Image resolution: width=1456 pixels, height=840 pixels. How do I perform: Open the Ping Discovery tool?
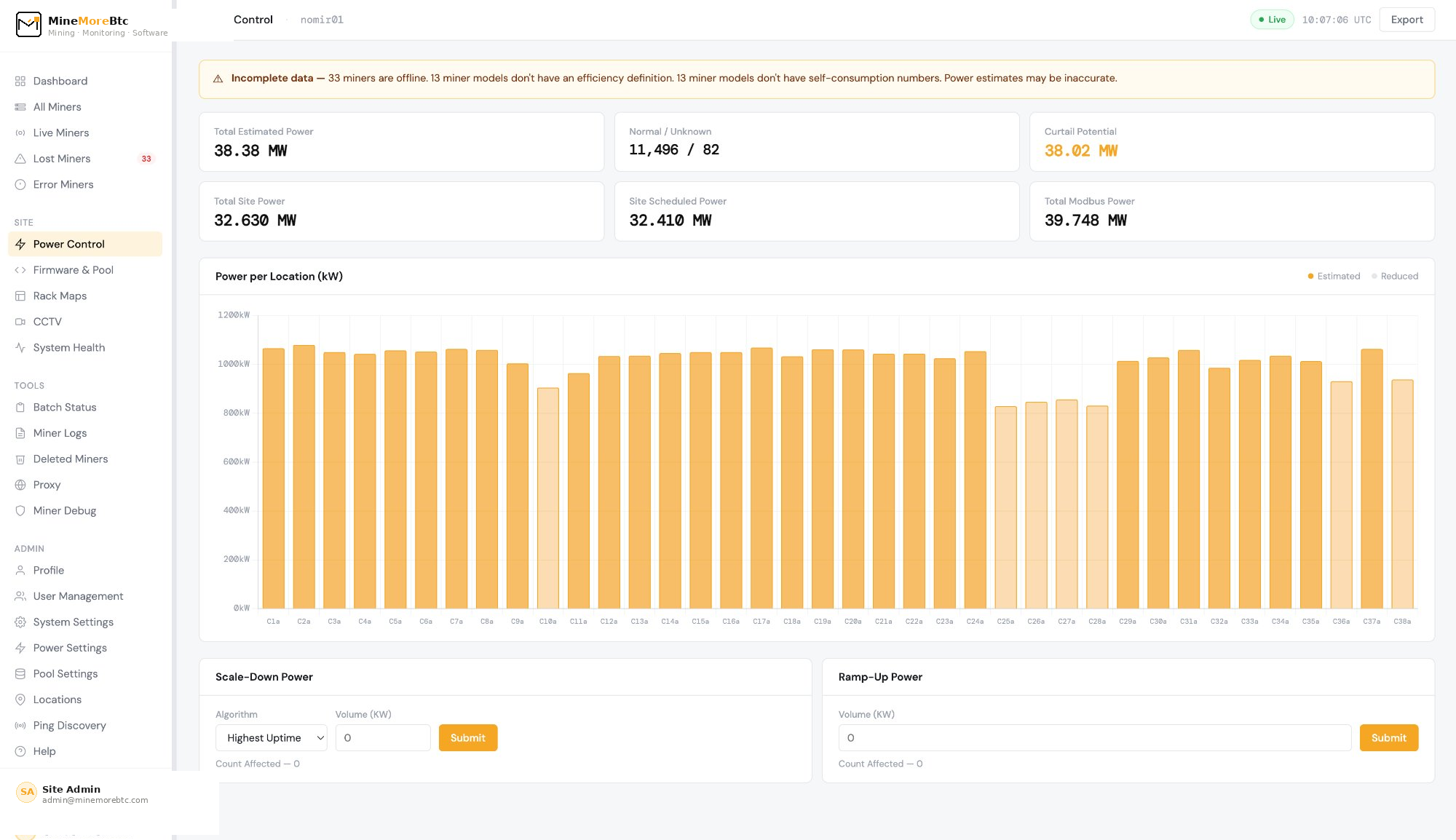(x=69, y=725)
